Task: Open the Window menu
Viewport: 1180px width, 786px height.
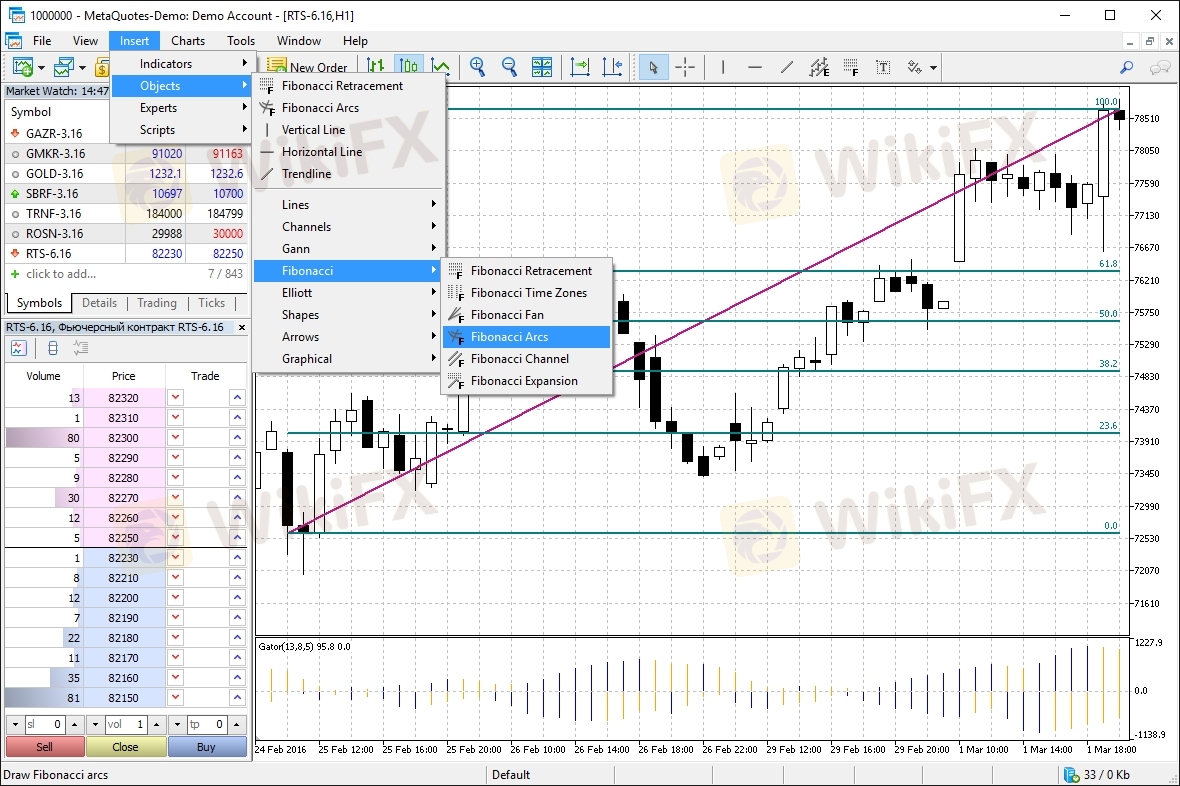Action: 299,41
